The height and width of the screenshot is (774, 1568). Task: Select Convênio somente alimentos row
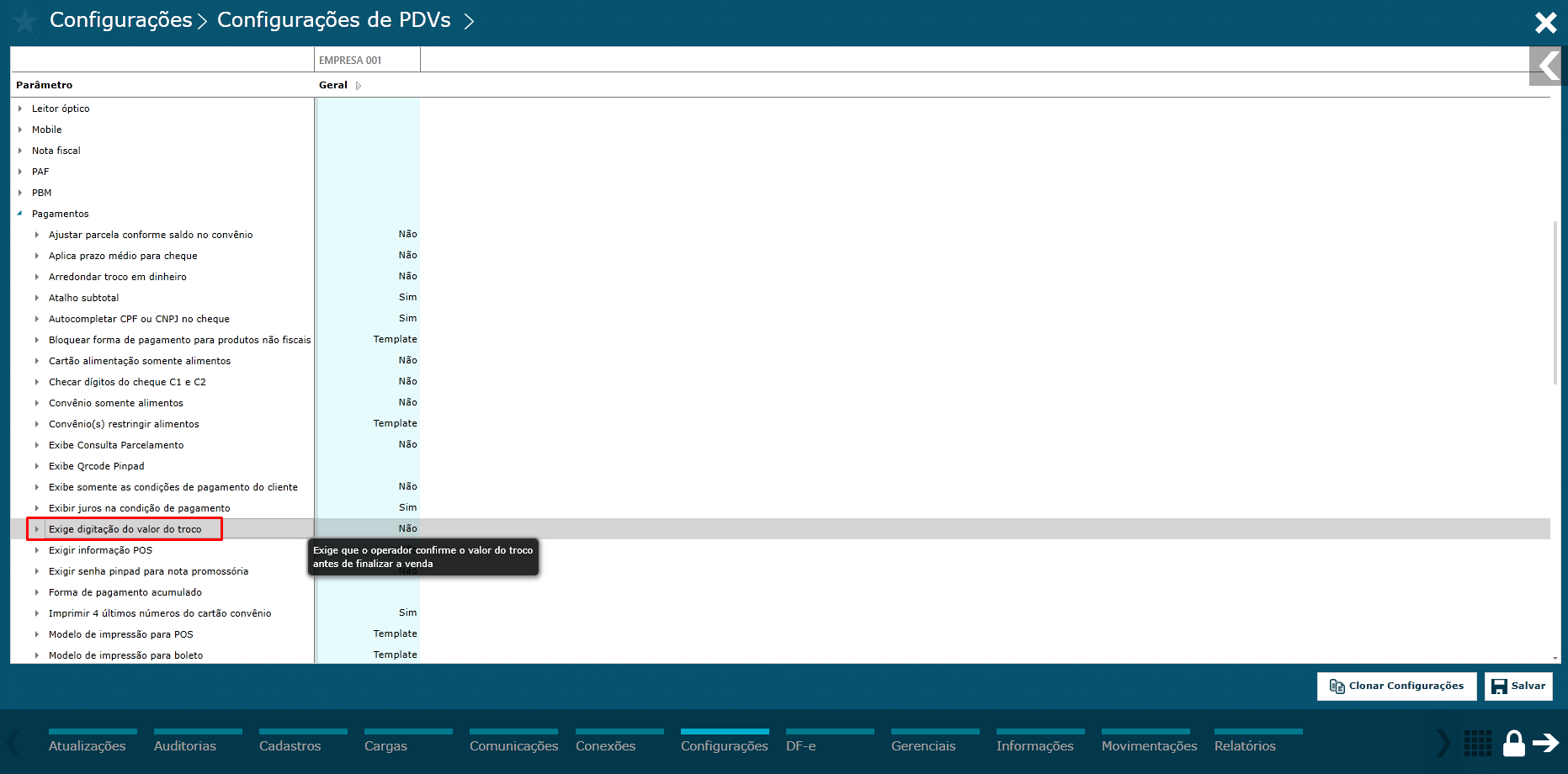(116, 403)
